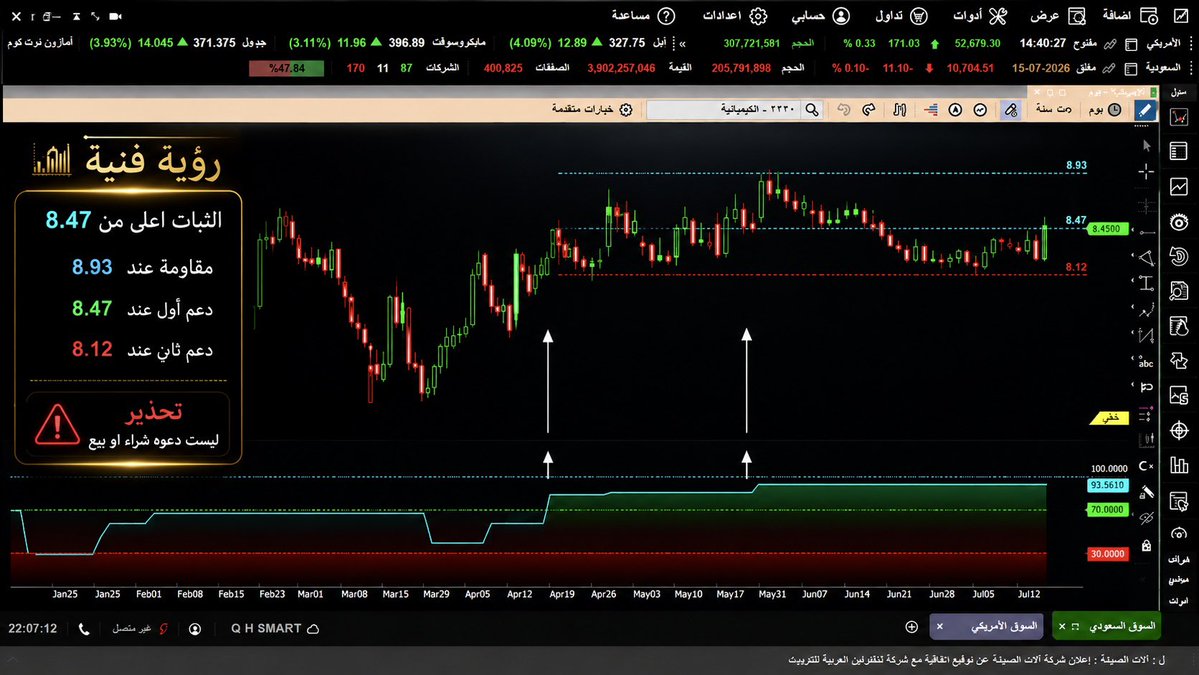Screen dimensions: 1199x675
Task: Click the clear drawings C× icon
Action: 1145,466
